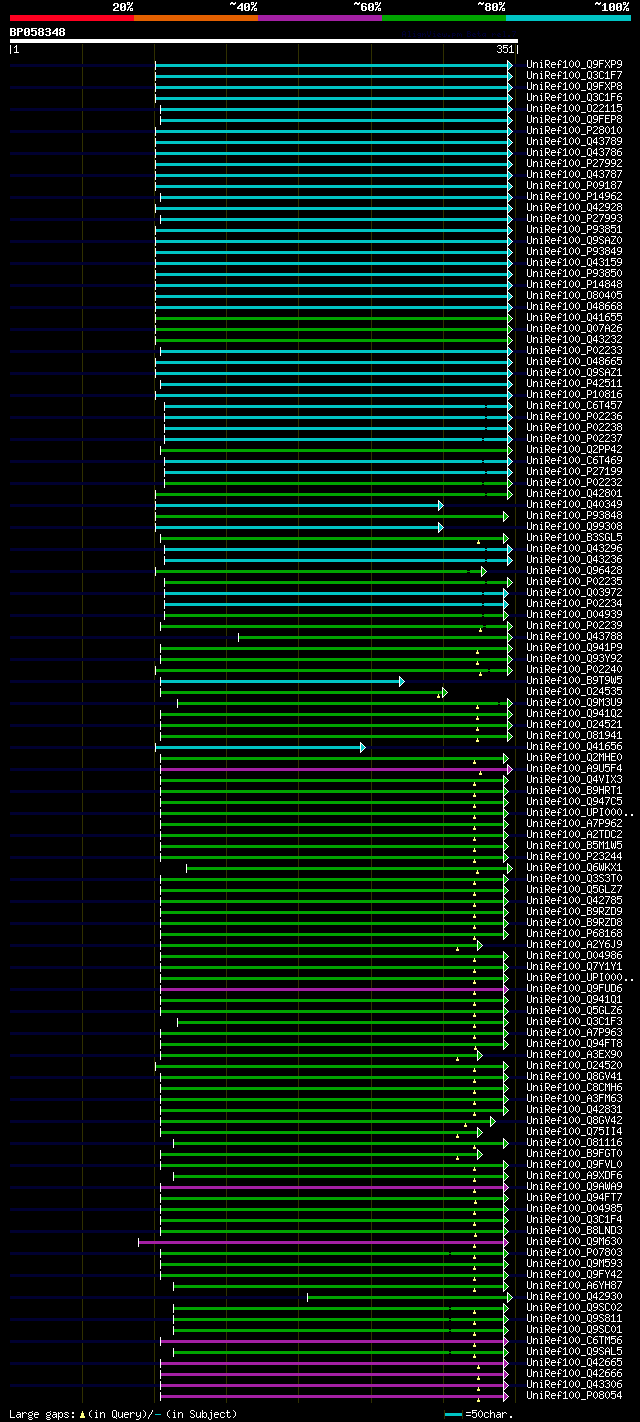Click the white BP058348 query bar
Screen dimensions: 640x1422
[x=263, y=41]
